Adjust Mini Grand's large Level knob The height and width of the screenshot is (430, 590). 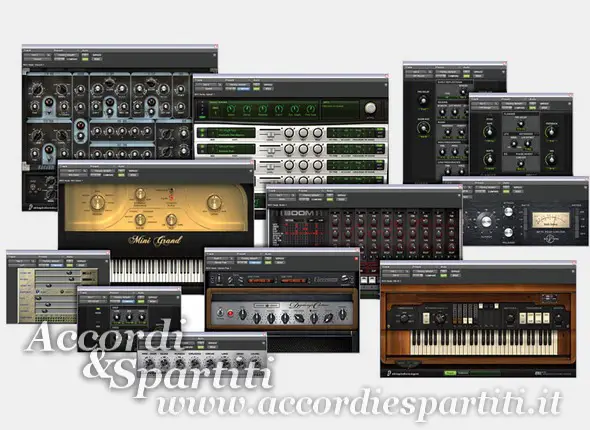[x=214, y=202]
